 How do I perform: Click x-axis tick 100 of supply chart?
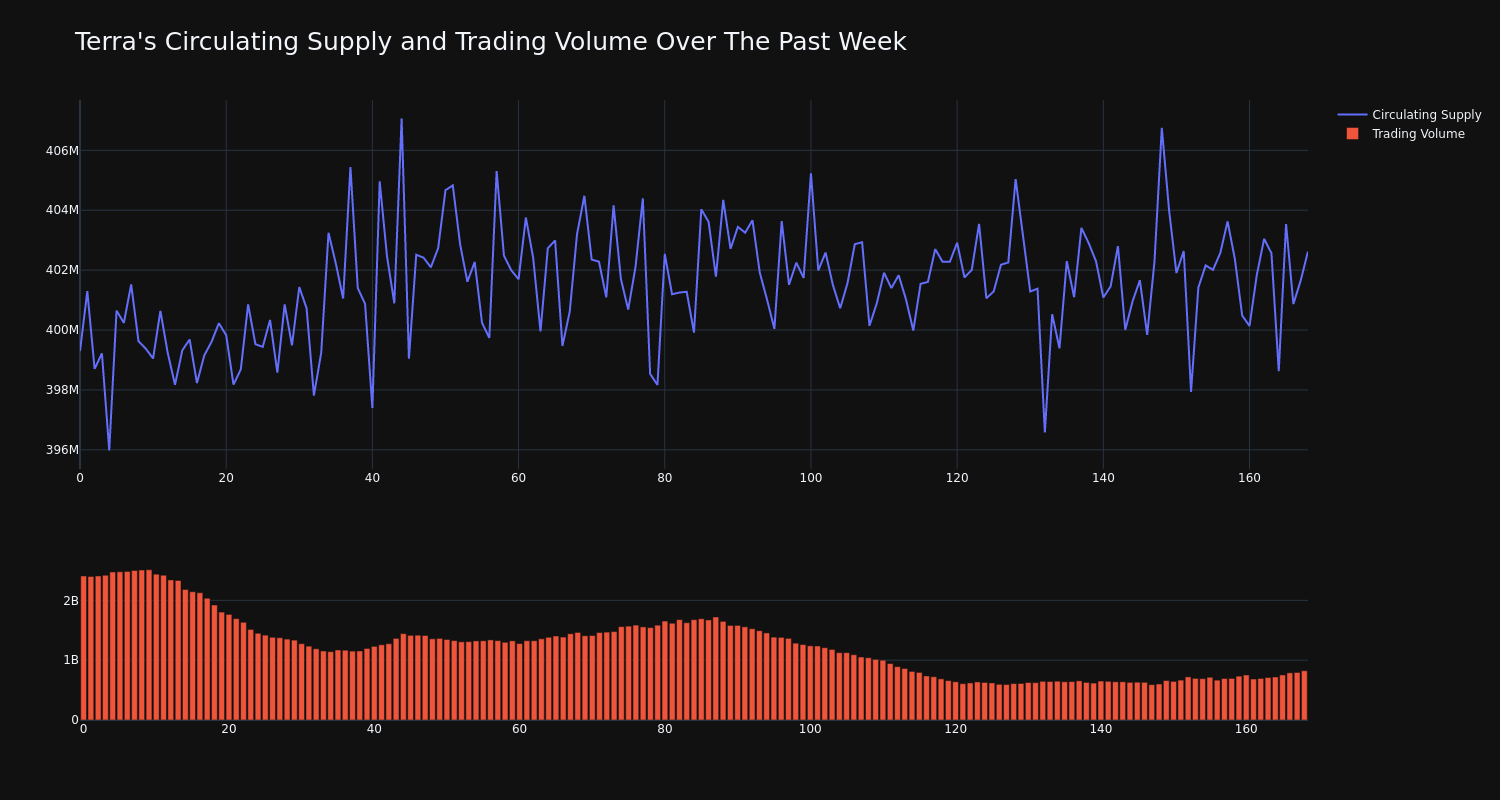point(811,478)
